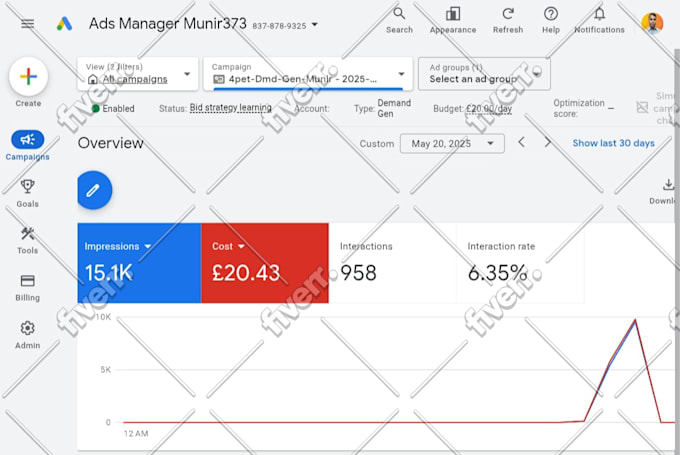This screenshot has height=455, width=680.
Task: Change the Cost metric dropdown
Action: (x=228, y=246)
